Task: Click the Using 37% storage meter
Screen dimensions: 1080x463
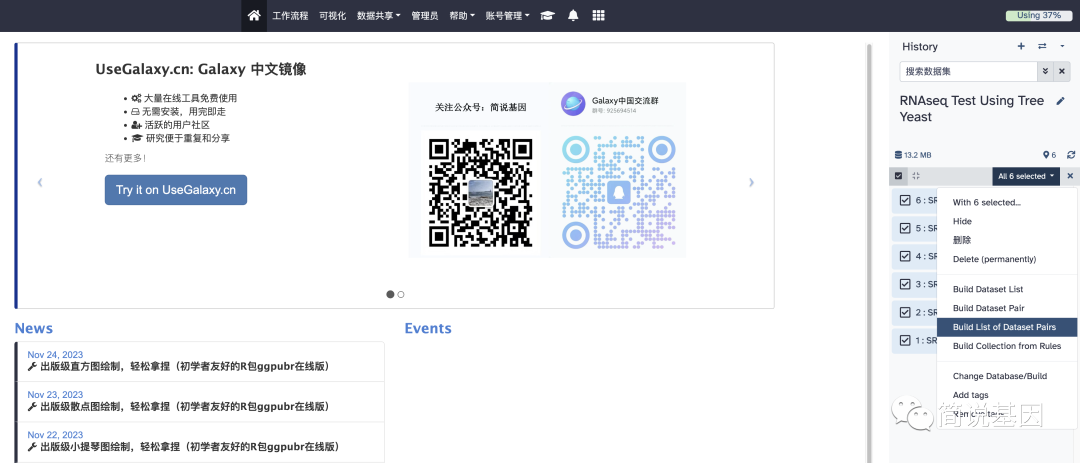Action: 1039,15
